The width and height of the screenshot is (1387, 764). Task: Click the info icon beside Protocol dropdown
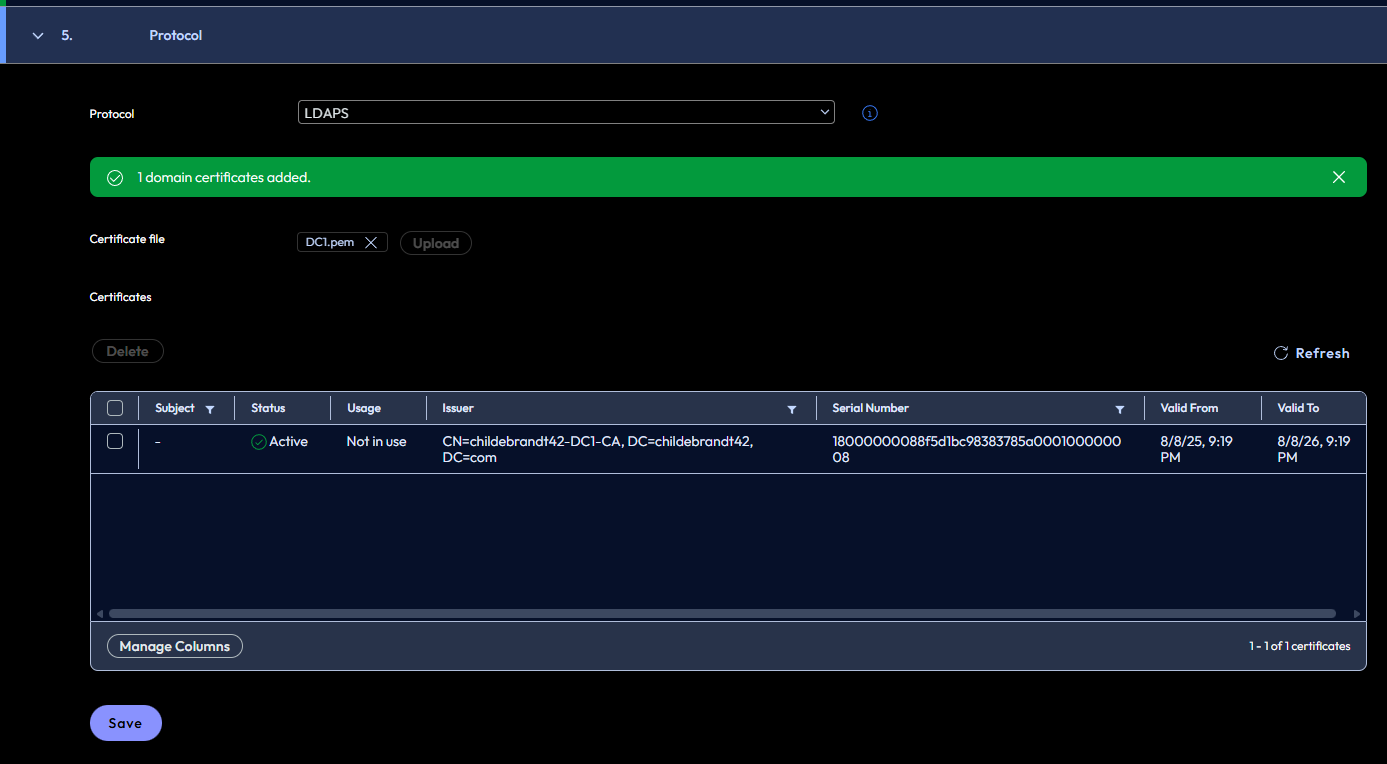(x=870, y=114)
